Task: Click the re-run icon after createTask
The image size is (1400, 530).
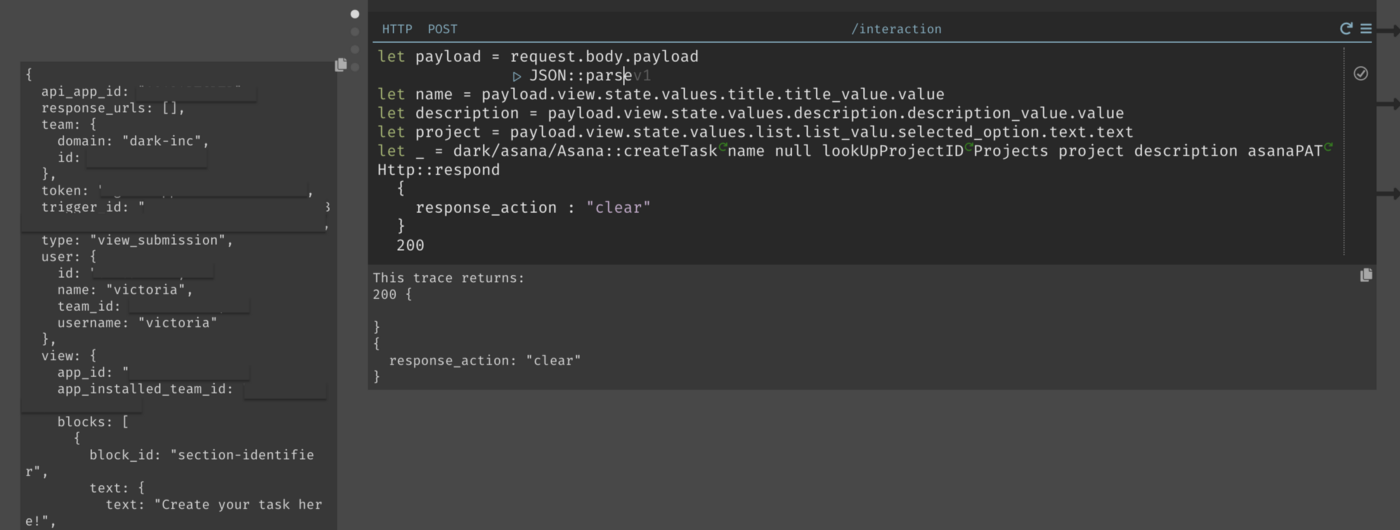Action: point(723,148)
